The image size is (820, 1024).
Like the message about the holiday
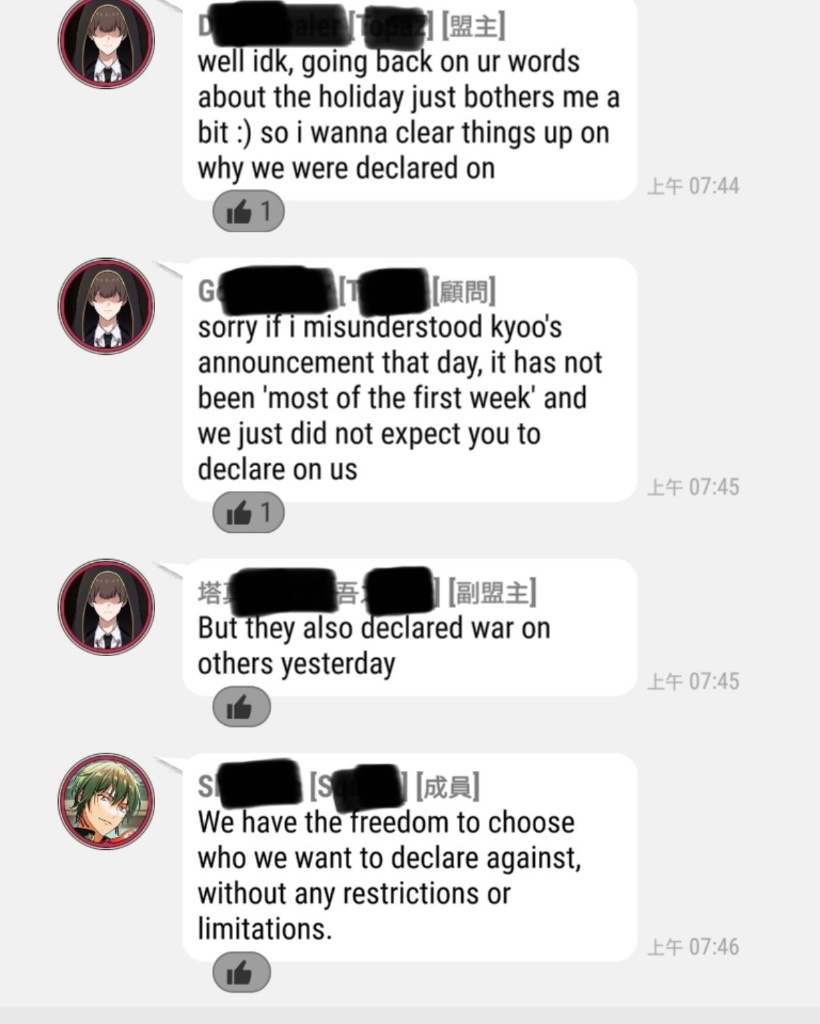click(x=248, y=211)
